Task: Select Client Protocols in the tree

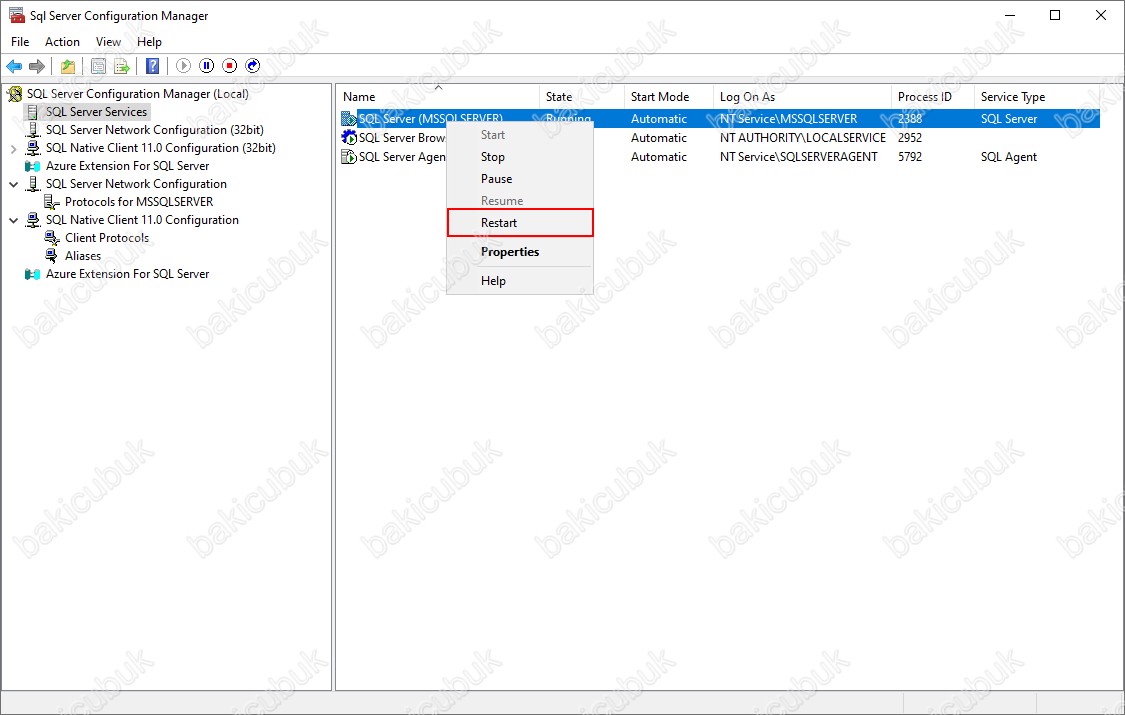Action: [x=107, y=238]
